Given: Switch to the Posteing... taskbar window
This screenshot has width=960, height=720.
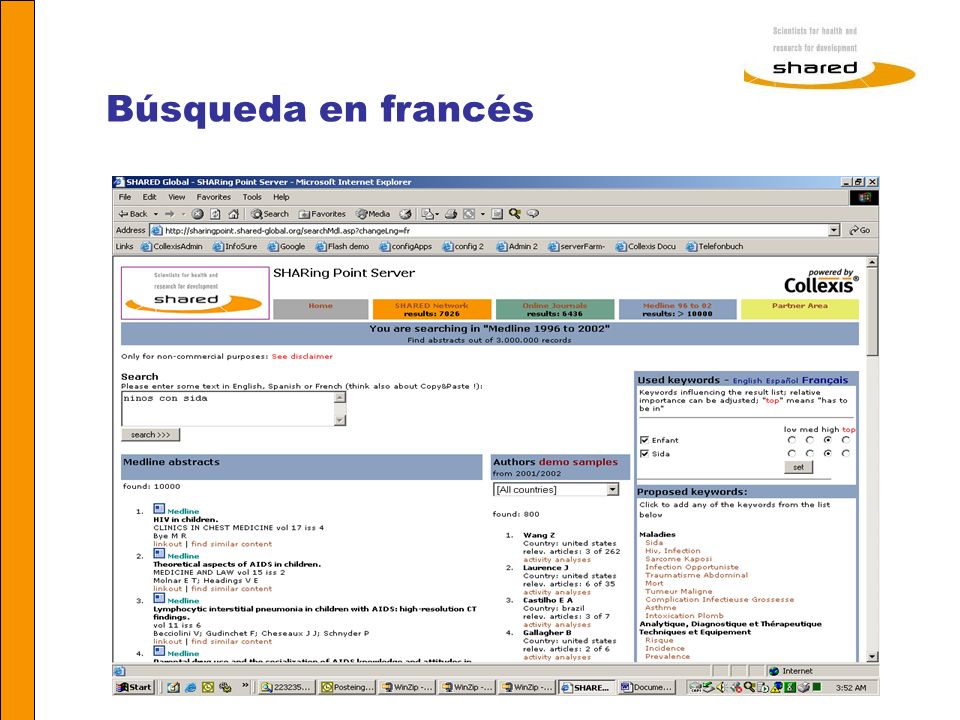Looking at the screenshot, I should 348,687.
